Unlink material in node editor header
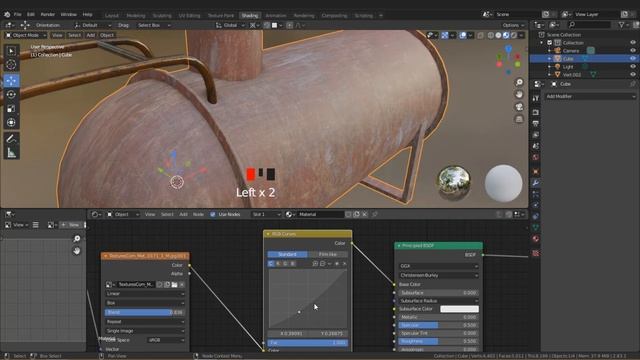This screenshot has height=360, width=640. pos(364,214)
